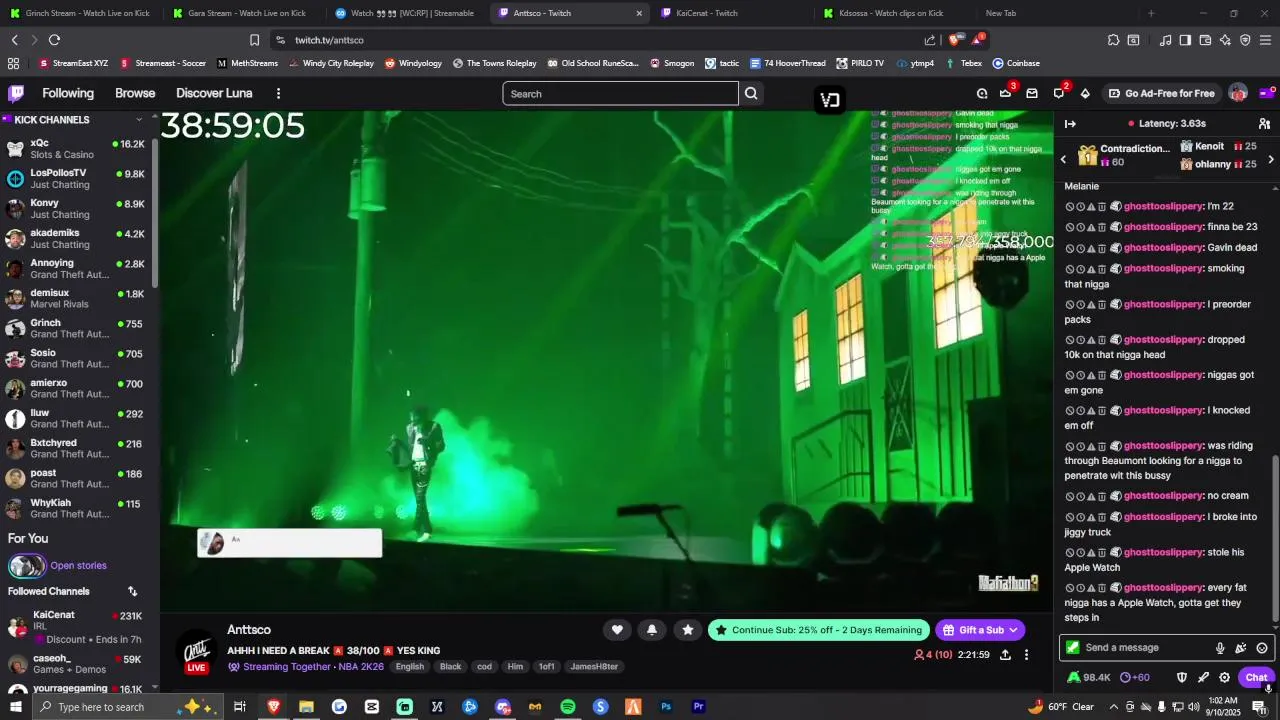Open Brave Shields lion icon
The height and width of the screenshot is (720, 1280).
[x=955, y=40]
